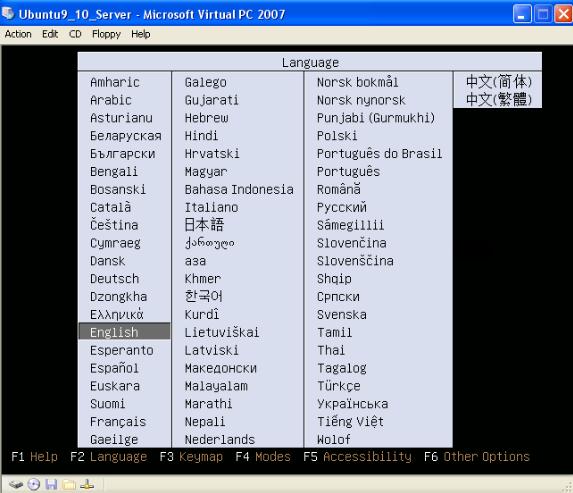Viewport: 573px width, 493px height.
Task: Click the shared folder status icon
Action: 69,485
